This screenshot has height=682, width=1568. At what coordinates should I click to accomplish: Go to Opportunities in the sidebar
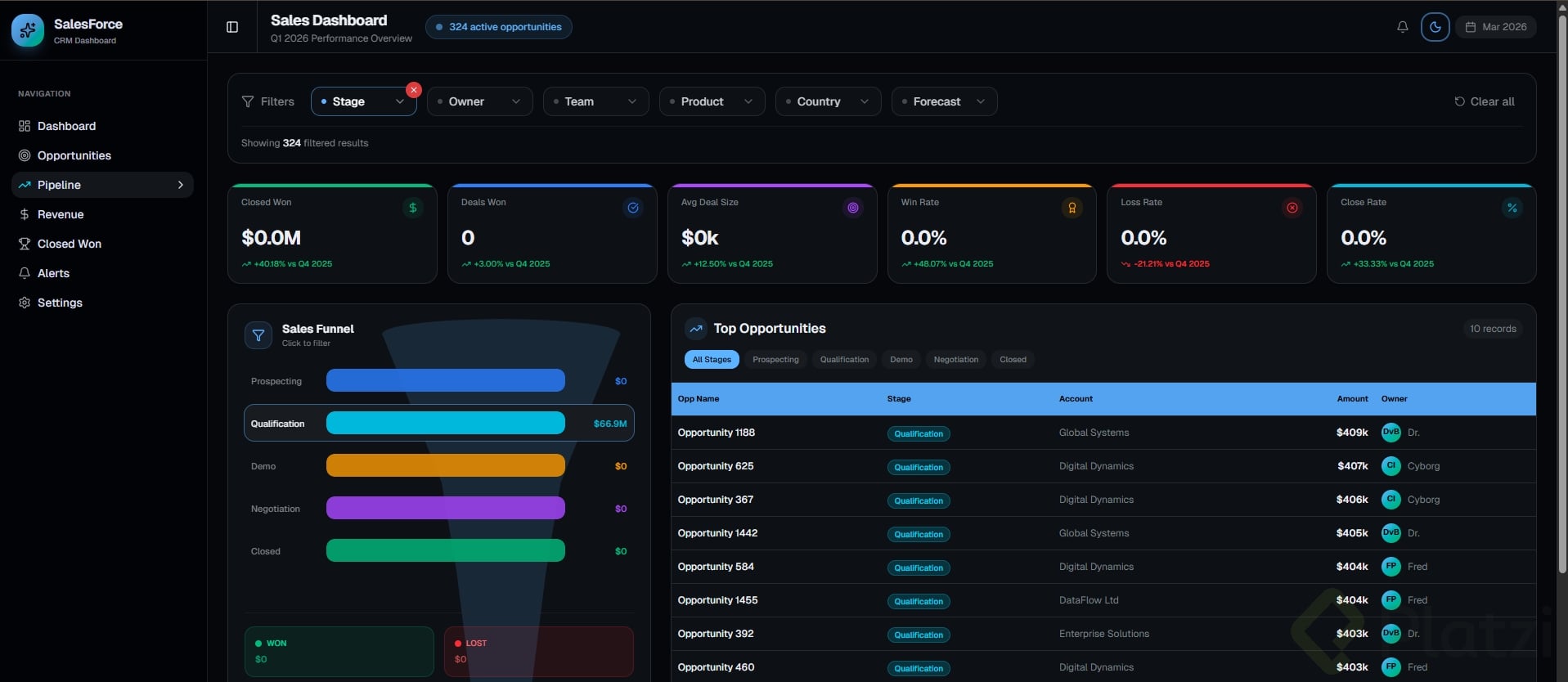coord(103,155)
